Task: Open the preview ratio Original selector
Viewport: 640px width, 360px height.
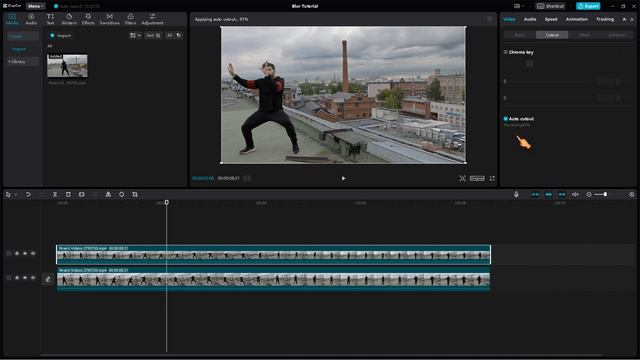Action: 477,178
